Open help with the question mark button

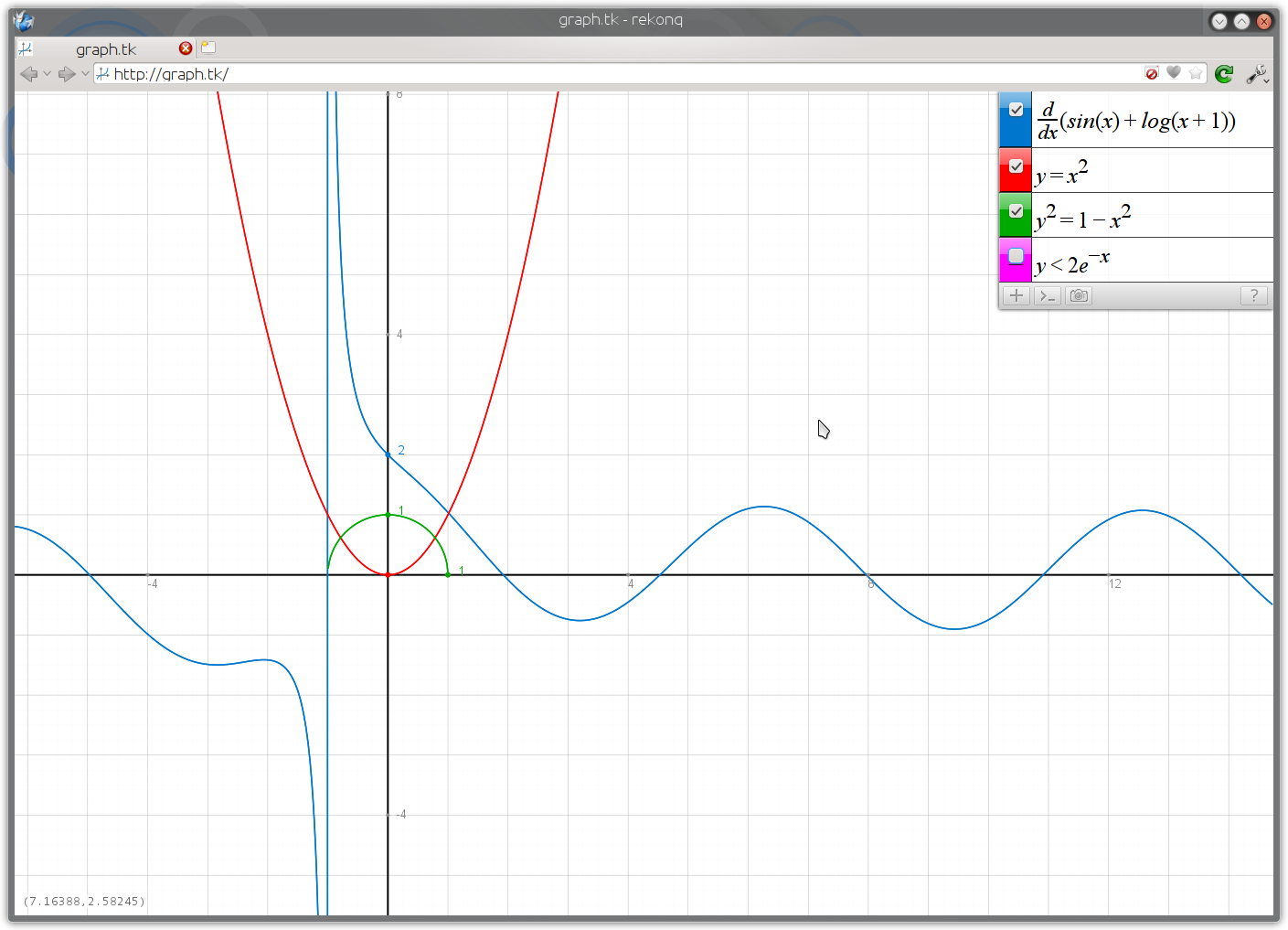[1254, 295]
